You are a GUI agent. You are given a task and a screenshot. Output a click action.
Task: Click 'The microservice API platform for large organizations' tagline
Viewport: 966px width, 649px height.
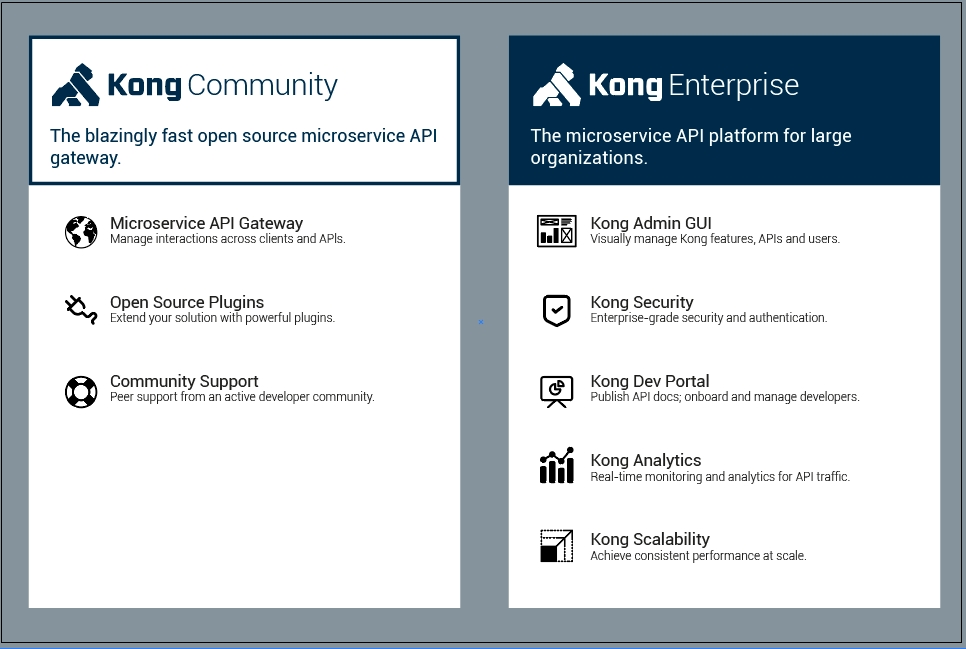pyautogui.click(x=691, y=146)
